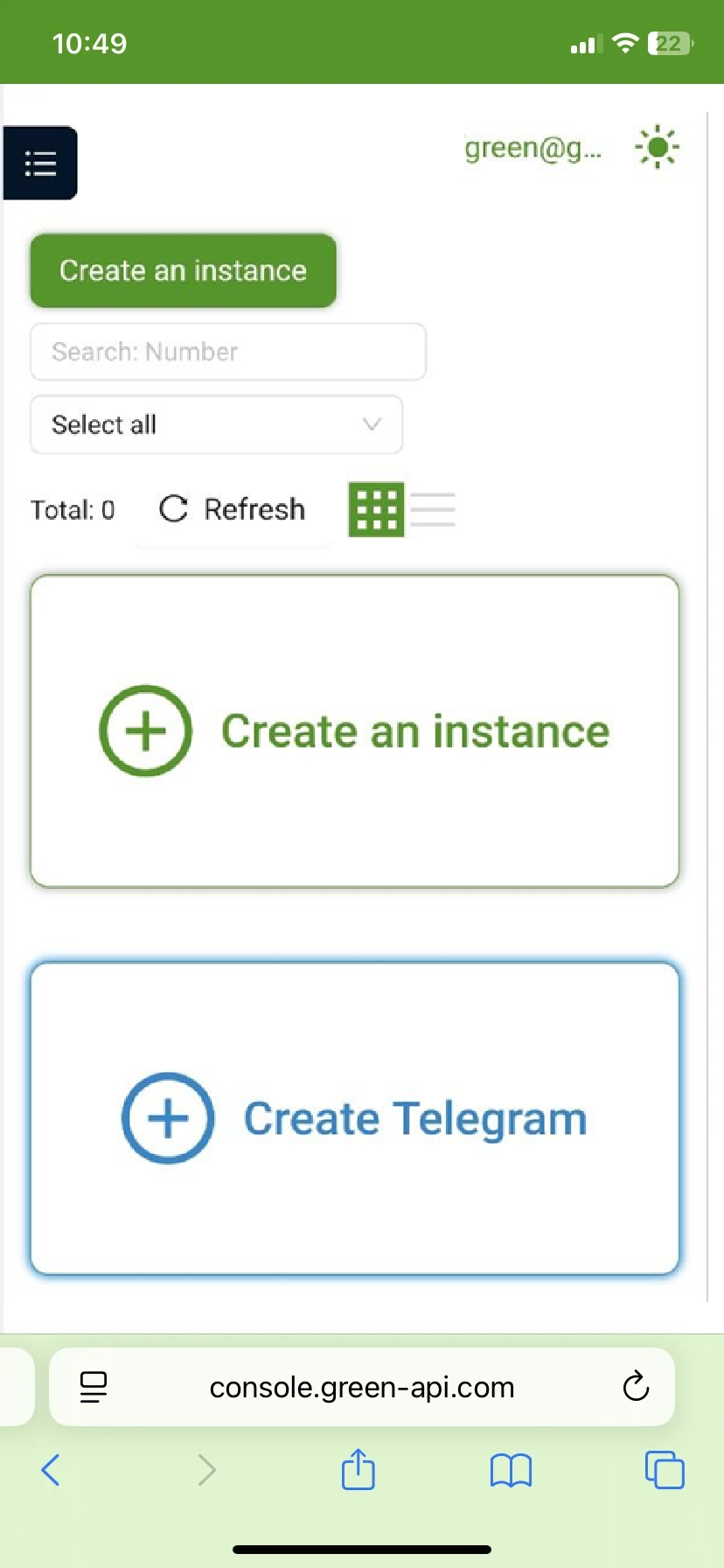Reload the page in Safari
724x1568 pixels.
pos(636,1387)
